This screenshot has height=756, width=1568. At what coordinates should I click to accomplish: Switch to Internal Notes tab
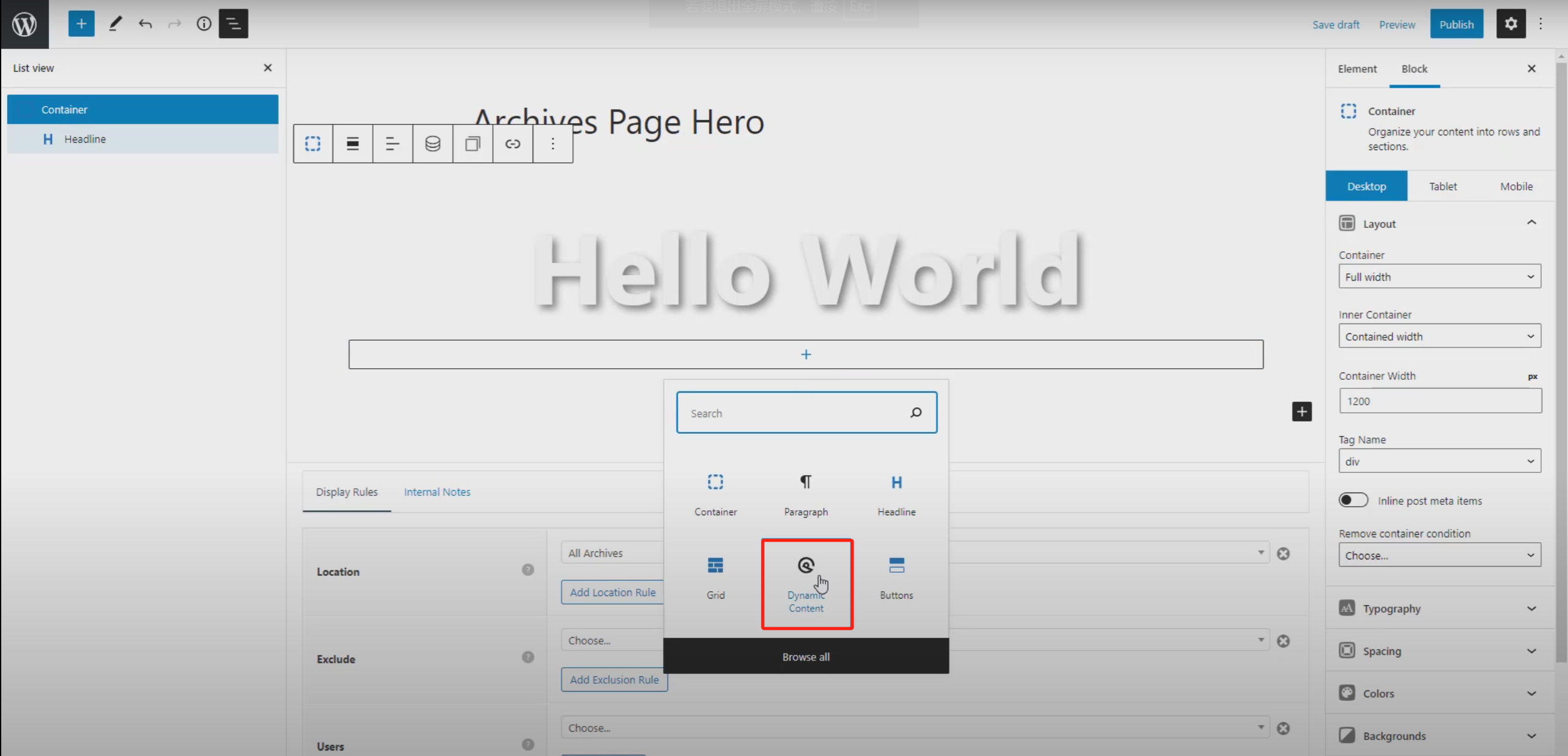coord(437,491)
